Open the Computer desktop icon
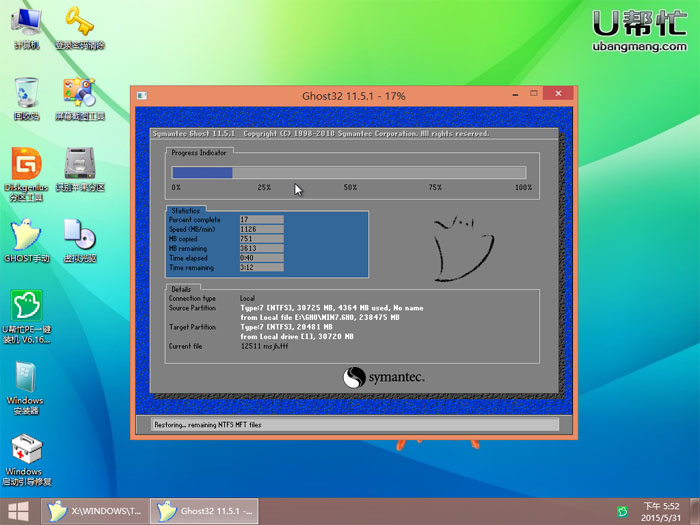Screen dimensions: 700x525 27,25
